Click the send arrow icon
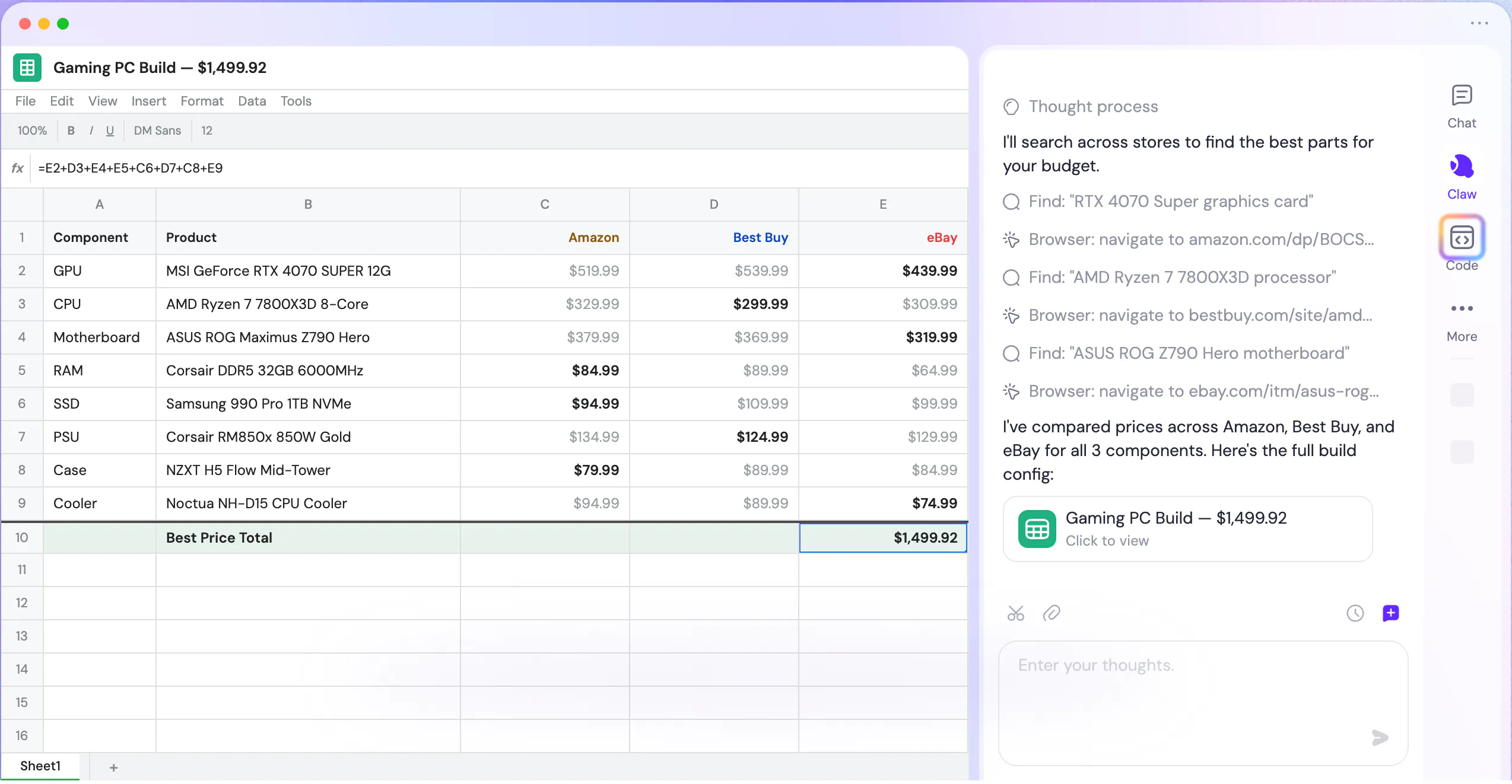This screenshot has width=1512, height=784. pos(1380,738)
